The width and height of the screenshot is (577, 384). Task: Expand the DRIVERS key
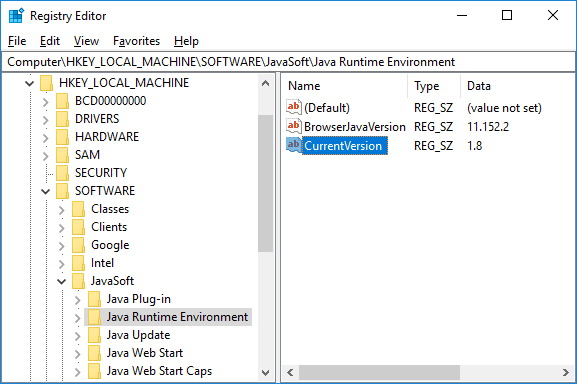pos(46,120)
